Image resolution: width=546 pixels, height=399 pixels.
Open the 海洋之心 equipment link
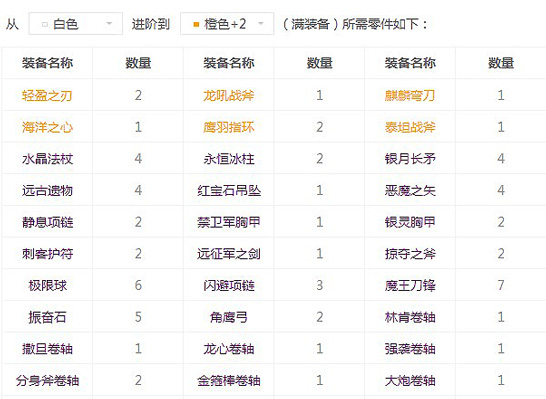(x=47, y=127)
